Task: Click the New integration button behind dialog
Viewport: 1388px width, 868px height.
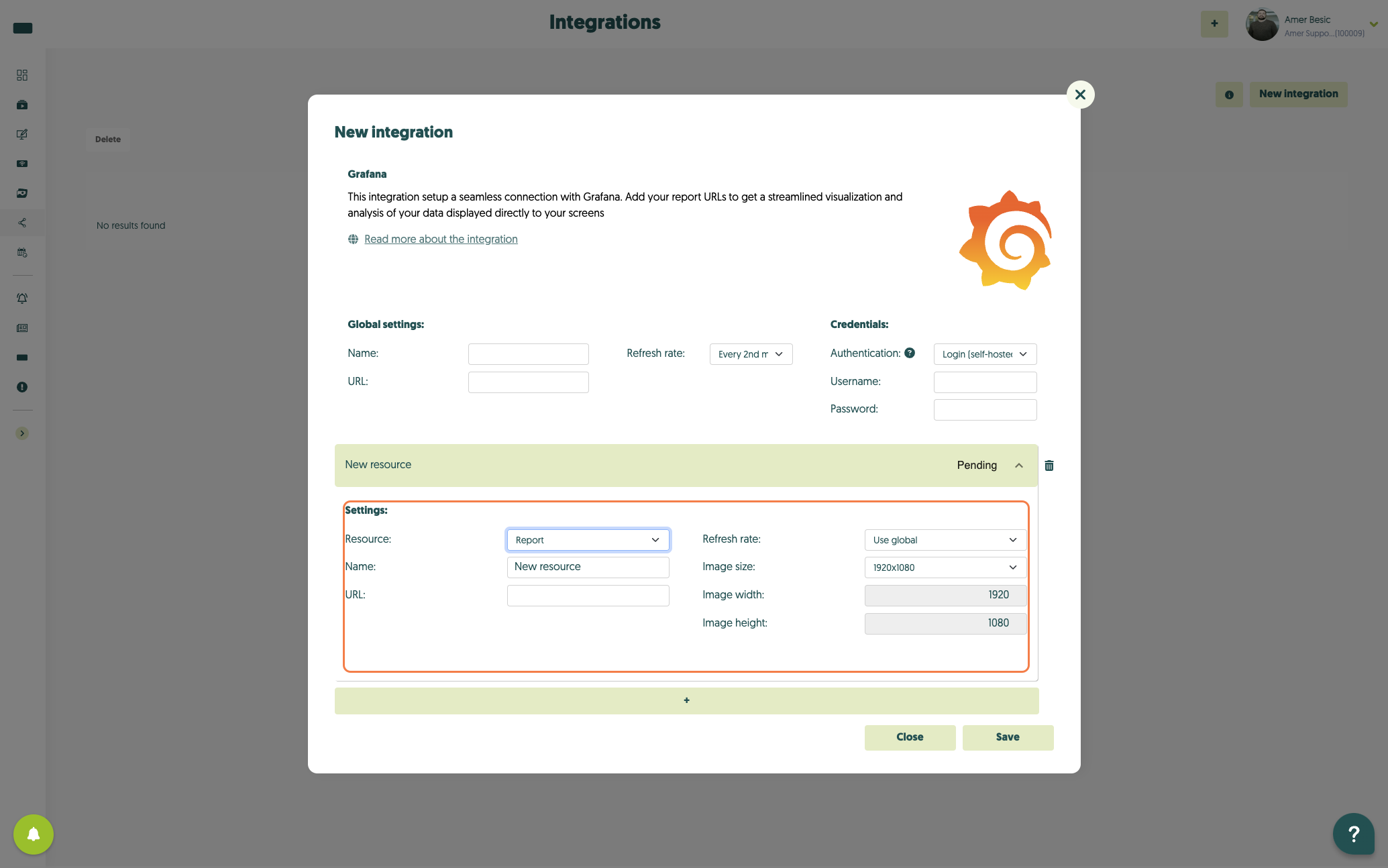Action: tap(1298, 95)
